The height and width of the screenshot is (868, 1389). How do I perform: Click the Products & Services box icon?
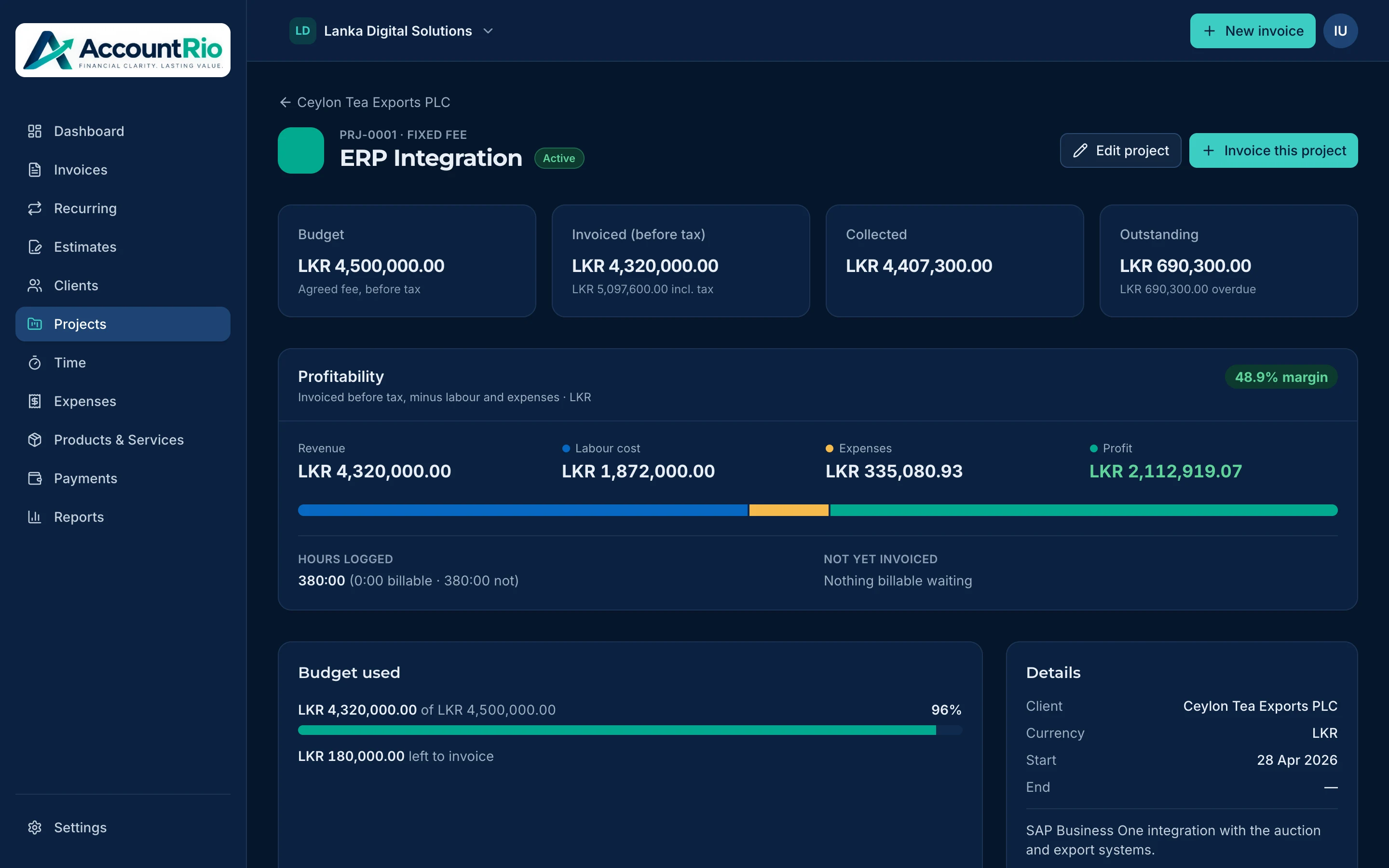[x=34, y=440]
